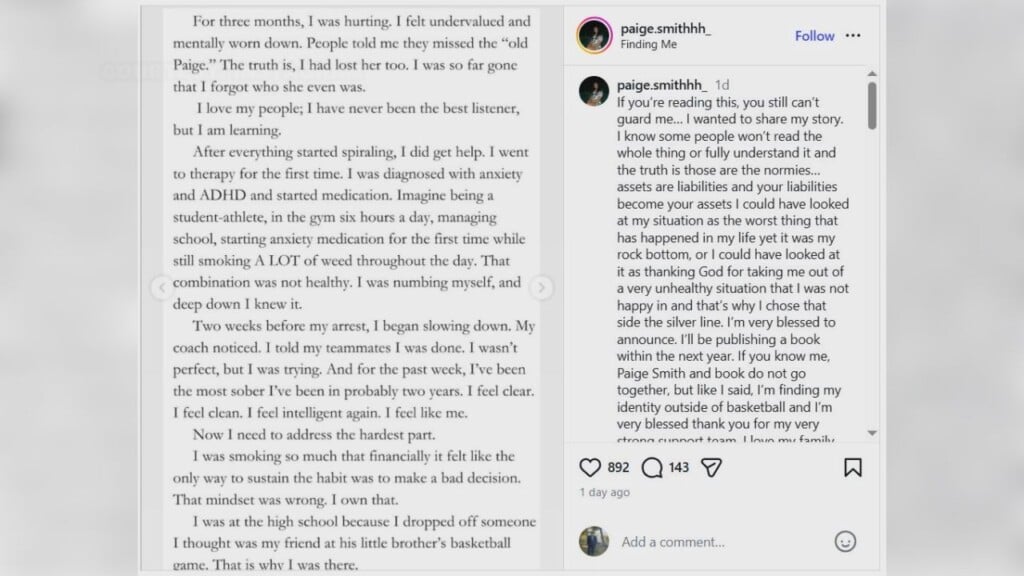
Task: Save the post with the bookmark icon
Action: [x=852, y=467]
